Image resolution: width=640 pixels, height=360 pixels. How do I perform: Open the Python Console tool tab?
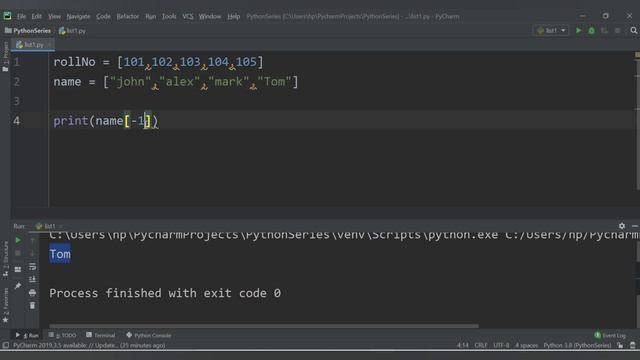[x=149, y=335]
